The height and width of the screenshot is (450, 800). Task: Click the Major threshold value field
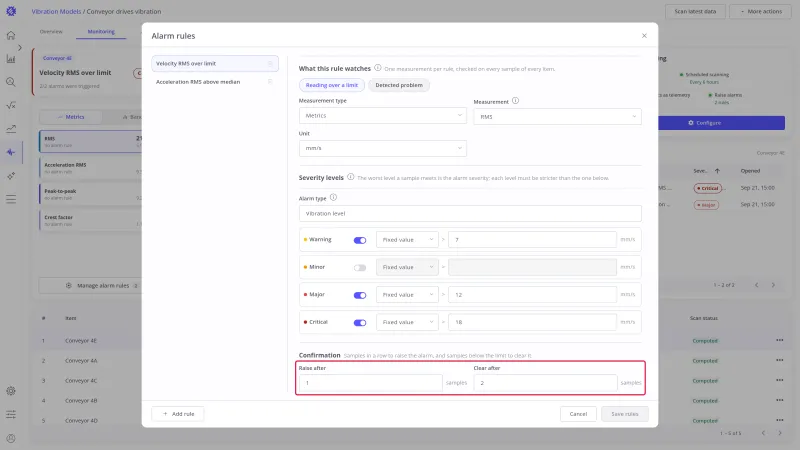tap(532, 295)
